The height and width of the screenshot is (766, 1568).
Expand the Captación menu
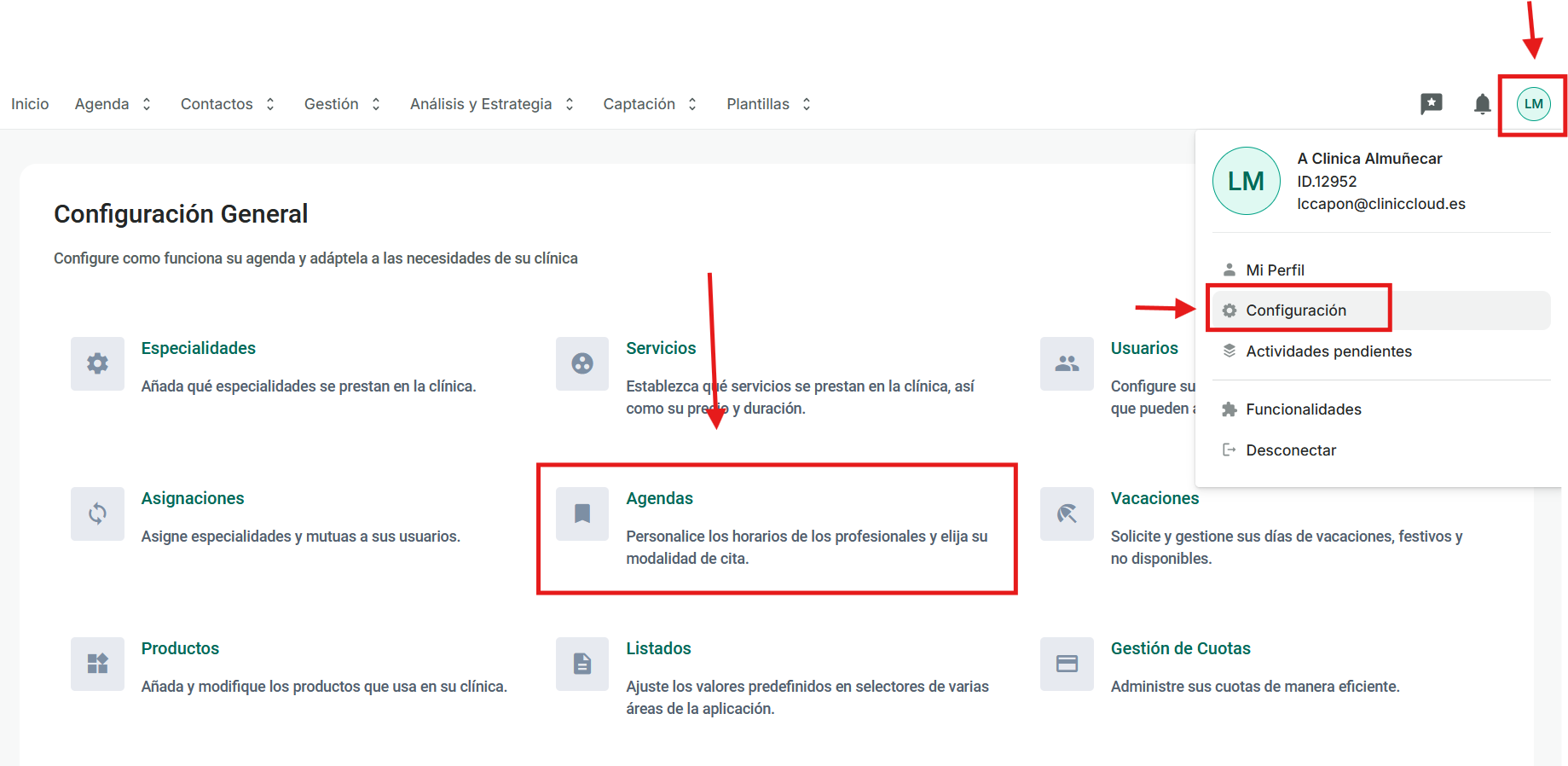(650, 104)
